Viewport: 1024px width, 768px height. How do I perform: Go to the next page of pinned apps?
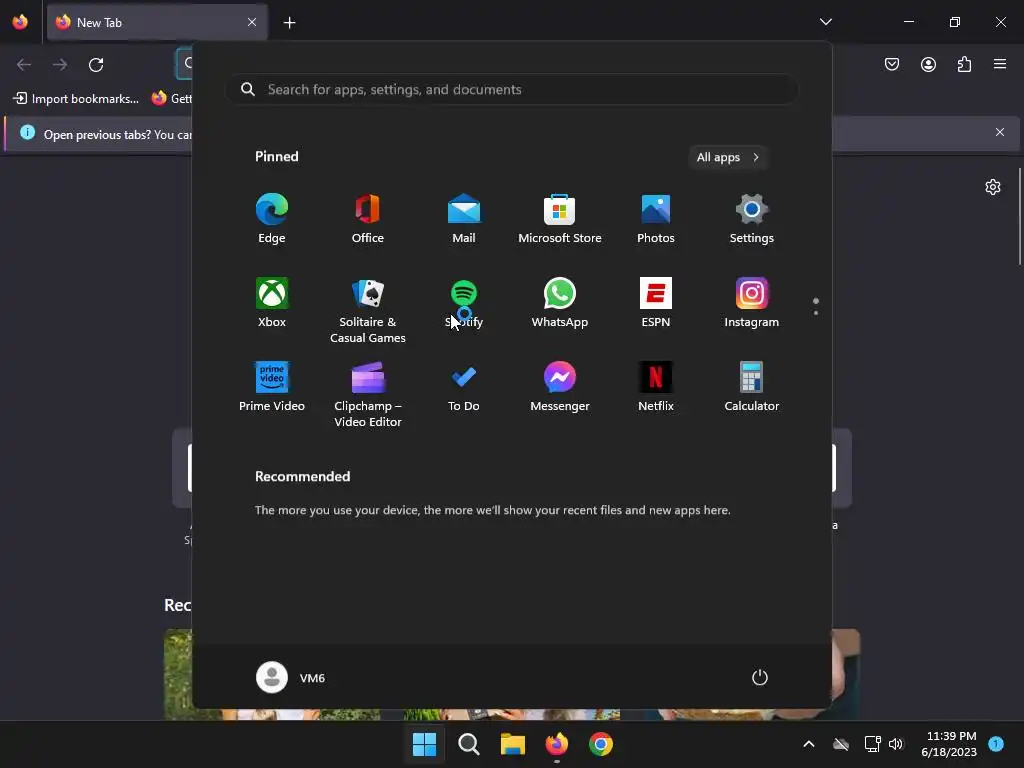[x=816, y=312]
